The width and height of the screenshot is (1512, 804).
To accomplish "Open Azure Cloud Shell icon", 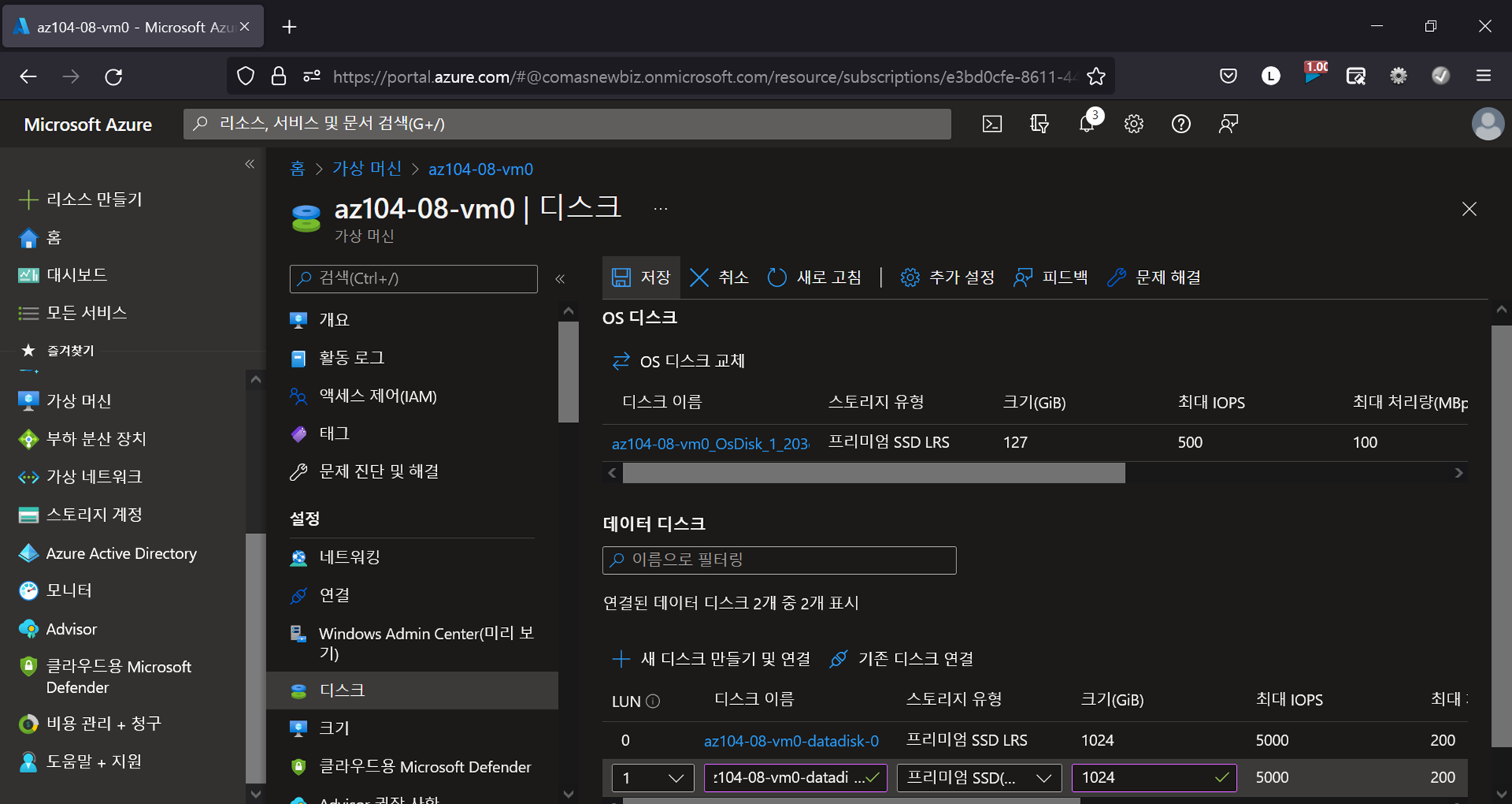I will [992, 124].
